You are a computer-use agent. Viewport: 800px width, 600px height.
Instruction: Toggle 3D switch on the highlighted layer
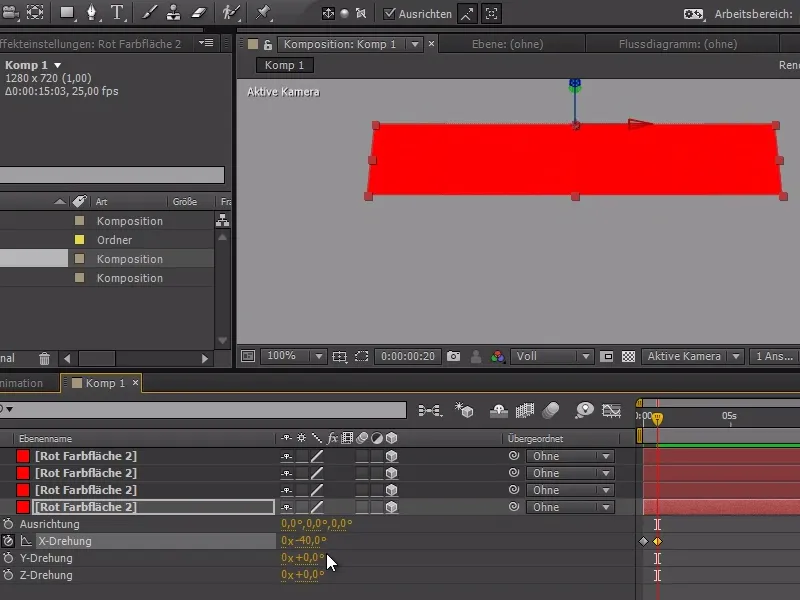[x=391, y=507]
